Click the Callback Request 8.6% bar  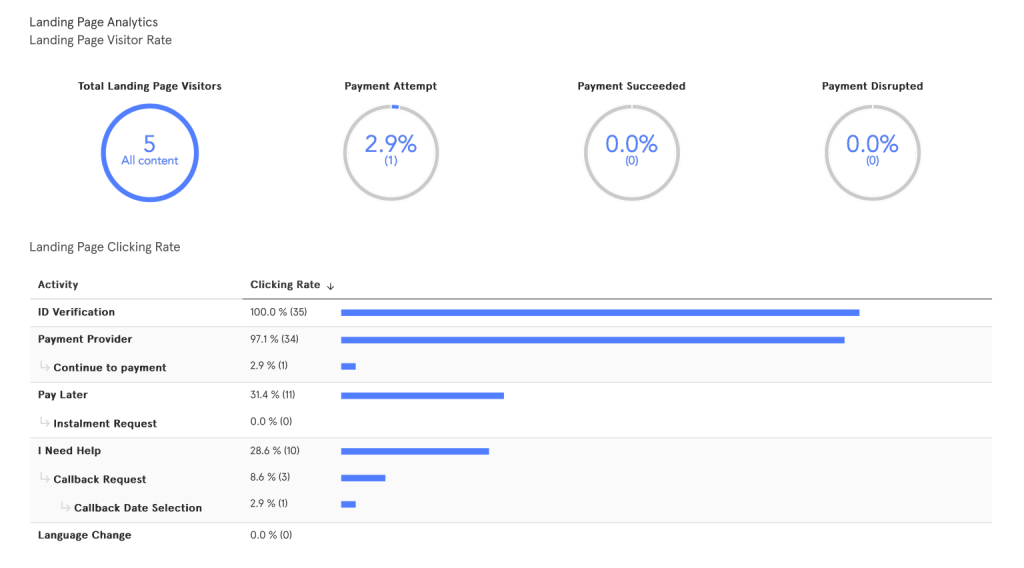(x=363, y=478)
